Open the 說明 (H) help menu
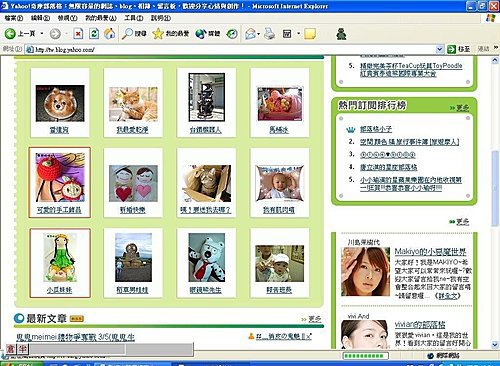 [161, 18]
